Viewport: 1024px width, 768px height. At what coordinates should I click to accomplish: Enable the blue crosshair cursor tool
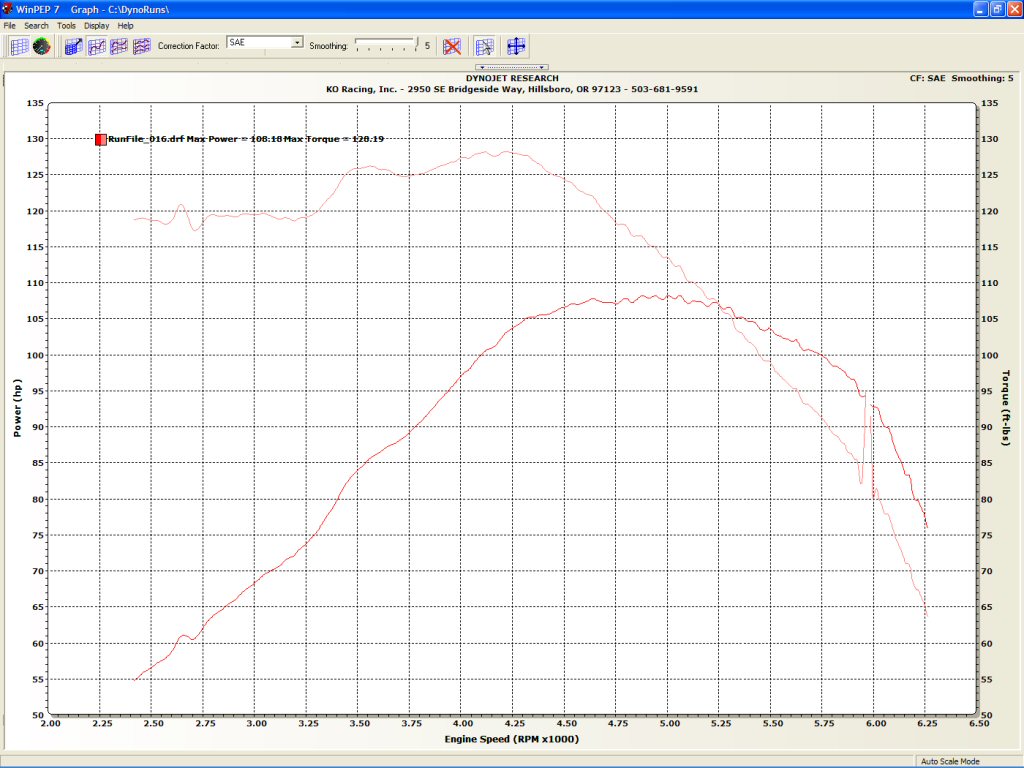point(516,46)
